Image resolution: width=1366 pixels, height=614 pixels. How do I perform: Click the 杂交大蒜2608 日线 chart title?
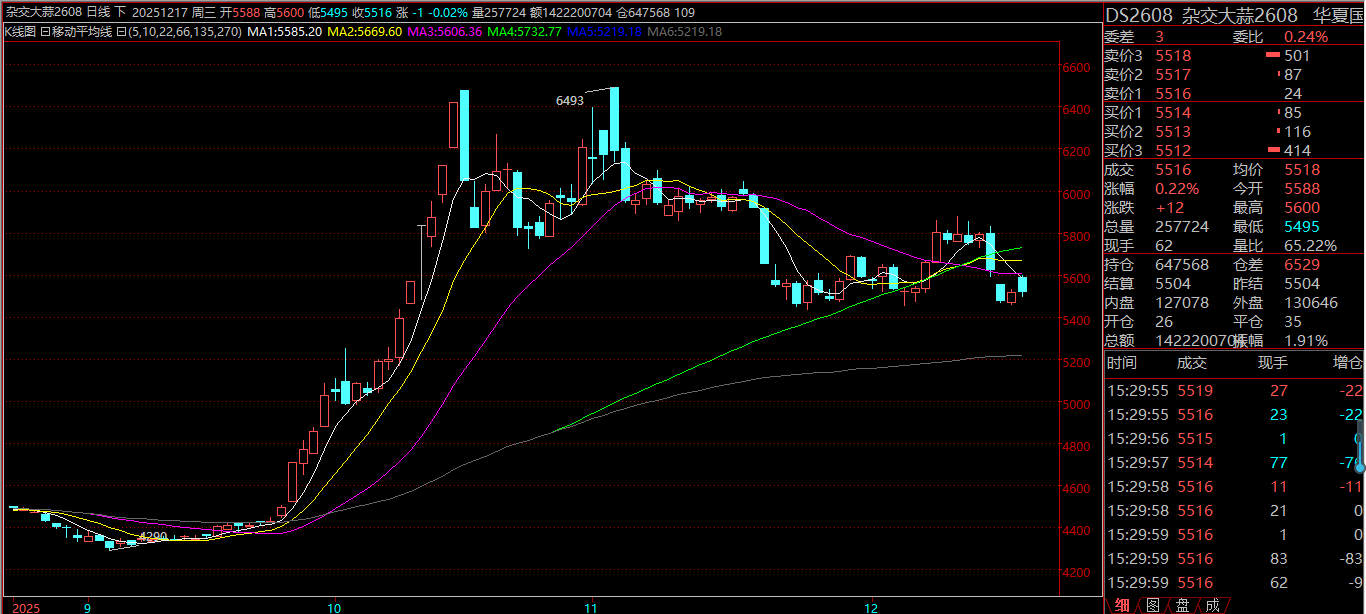click(x=58, y=12)
